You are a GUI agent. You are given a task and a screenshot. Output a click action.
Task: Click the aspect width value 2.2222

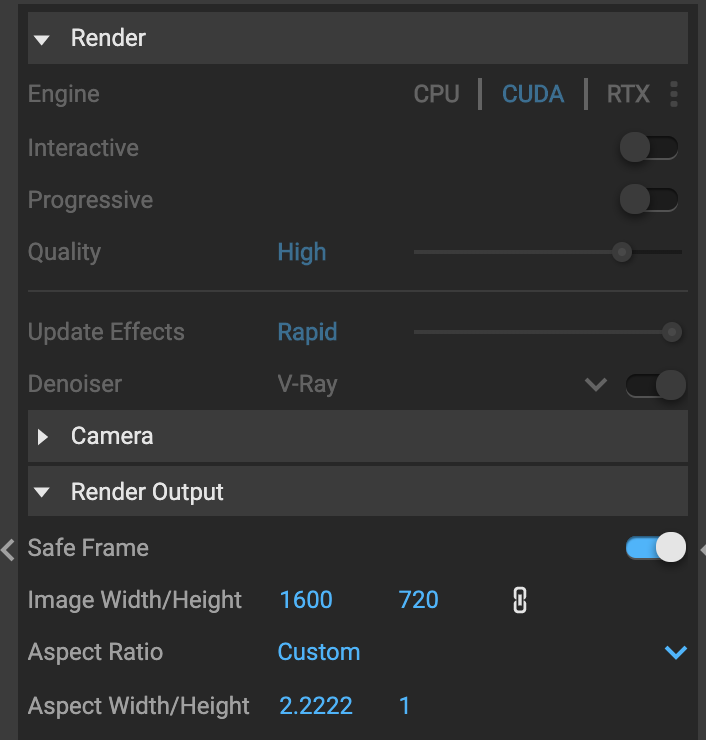coord(315,706)
